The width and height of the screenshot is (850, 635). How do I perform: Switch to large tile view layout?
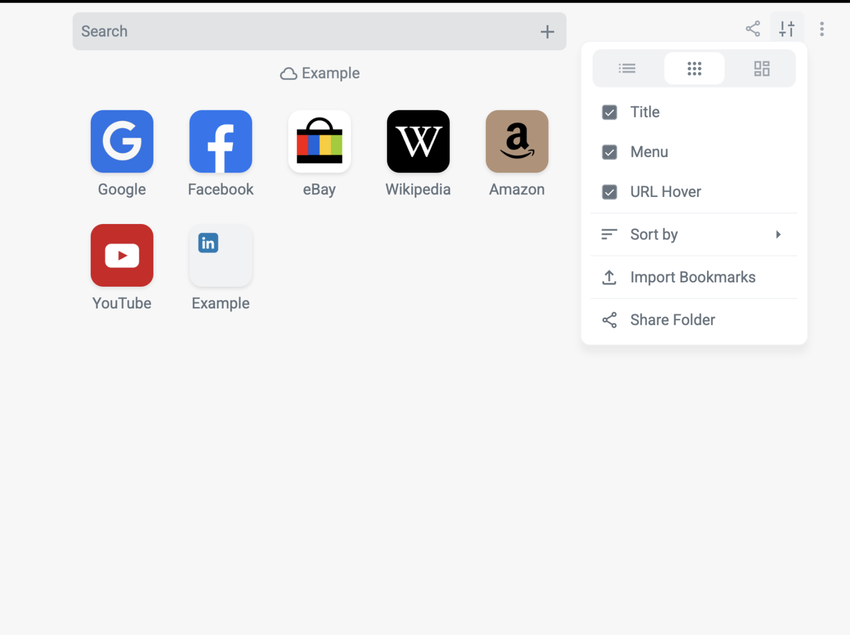(x=762, y=68)
